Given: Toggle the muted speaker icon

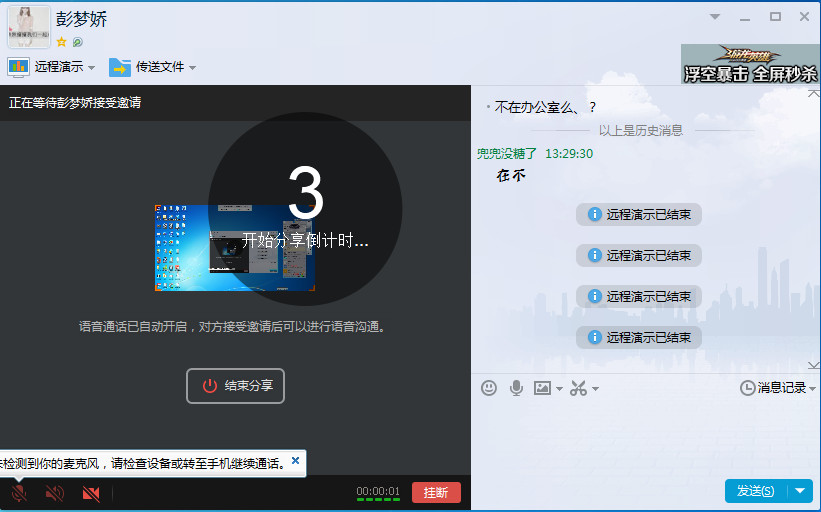Looking at the screenshot, I should point(55,493).
